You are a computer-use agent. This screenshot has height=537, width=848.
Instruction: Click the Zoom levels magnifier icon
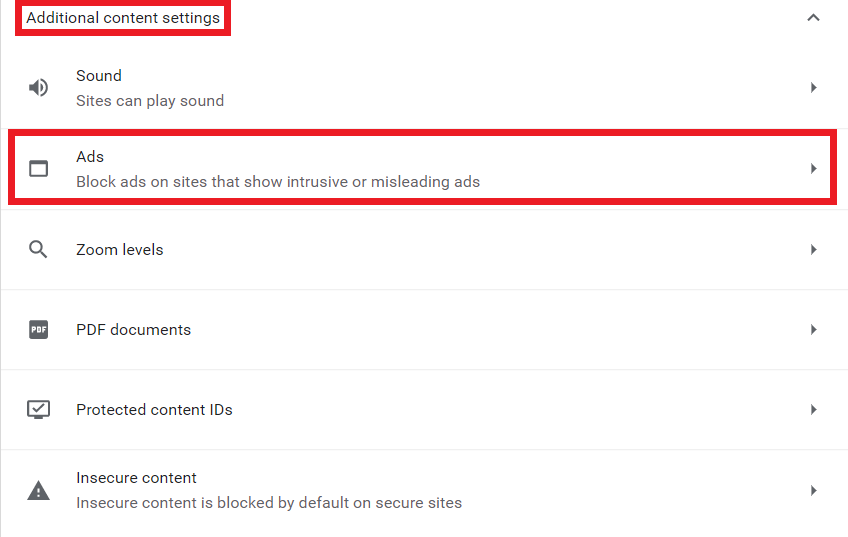[38, 249]
